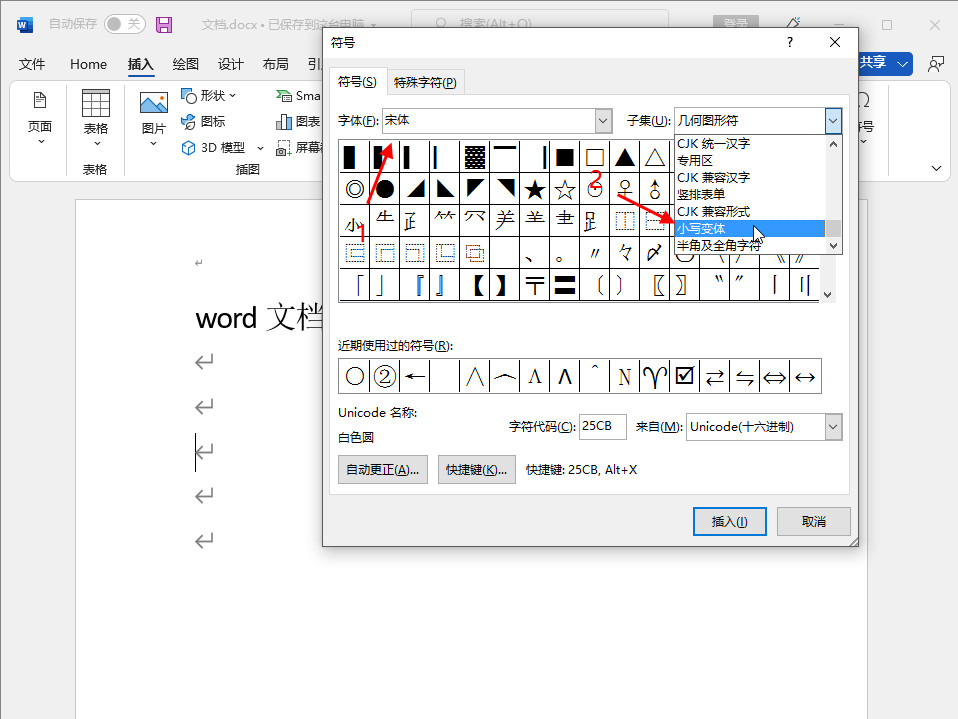This screenshot has height=719, width=958.
Task: Pick the dense shaded block ▓ symbol
Action: point(475,158)
